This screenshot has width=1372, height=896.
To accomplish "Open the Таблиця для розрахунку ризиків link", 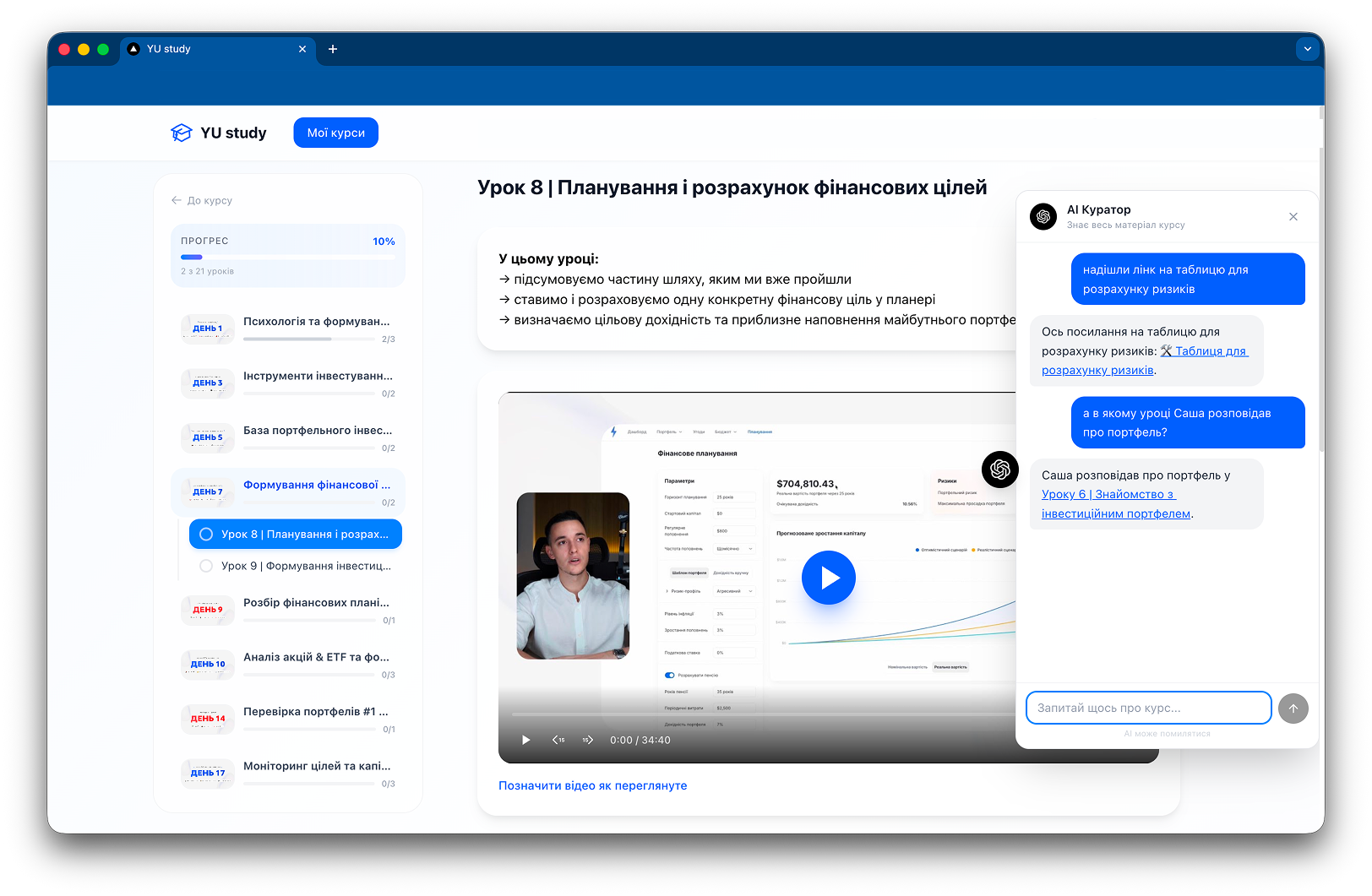I will pyautogui.click(x=1097, y=369).
